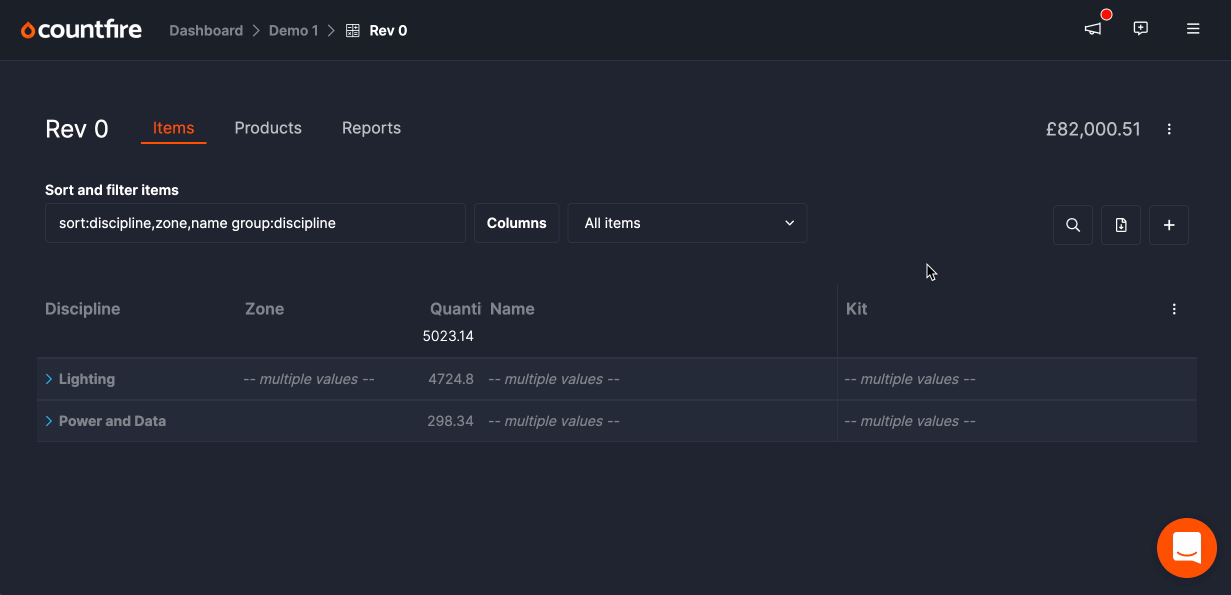
Task: Click the sort and filter input field
Action: point(255,223)
